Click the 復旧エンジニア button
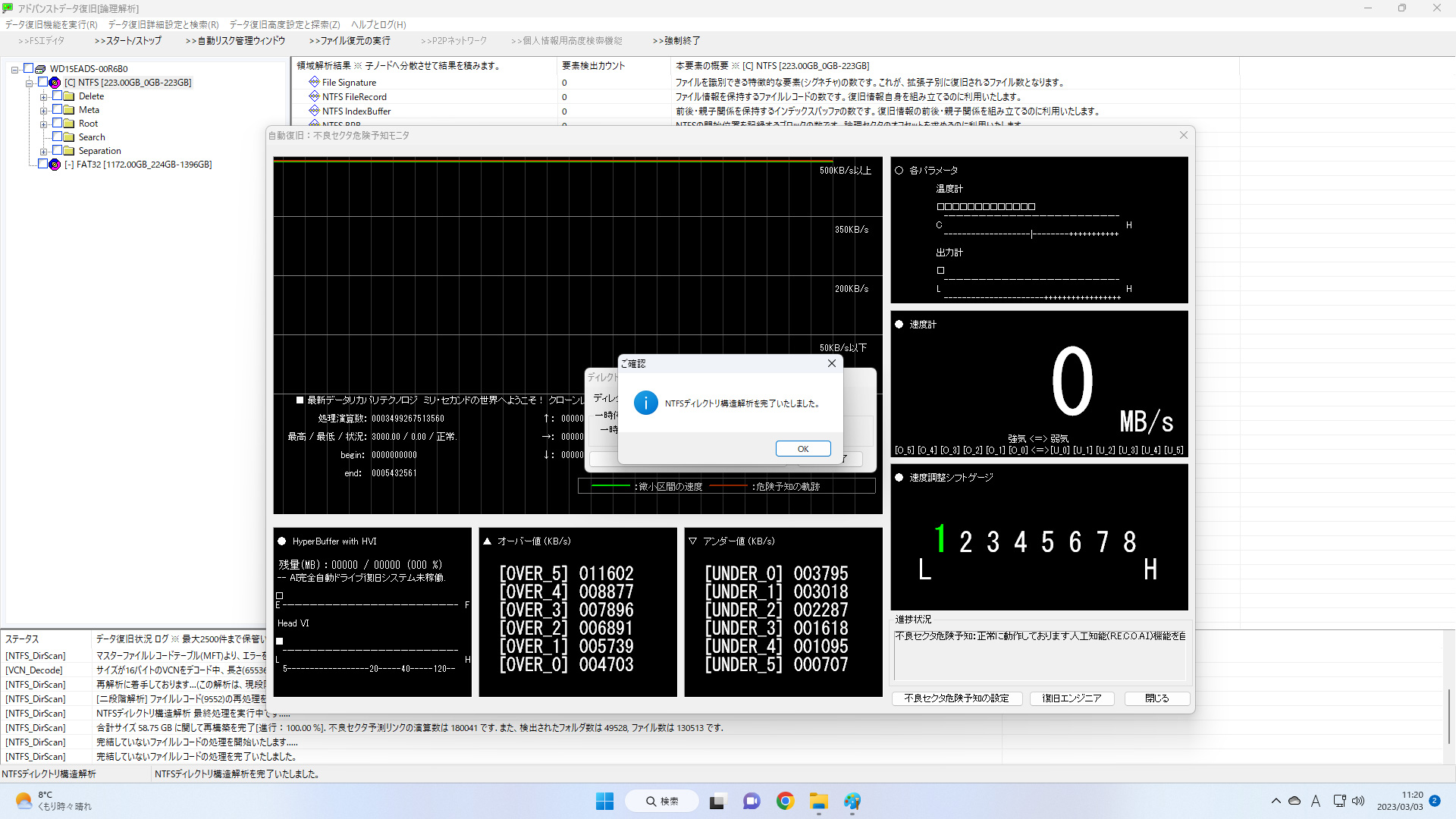Screen dimensions: 1456x819 point(1071,698)
